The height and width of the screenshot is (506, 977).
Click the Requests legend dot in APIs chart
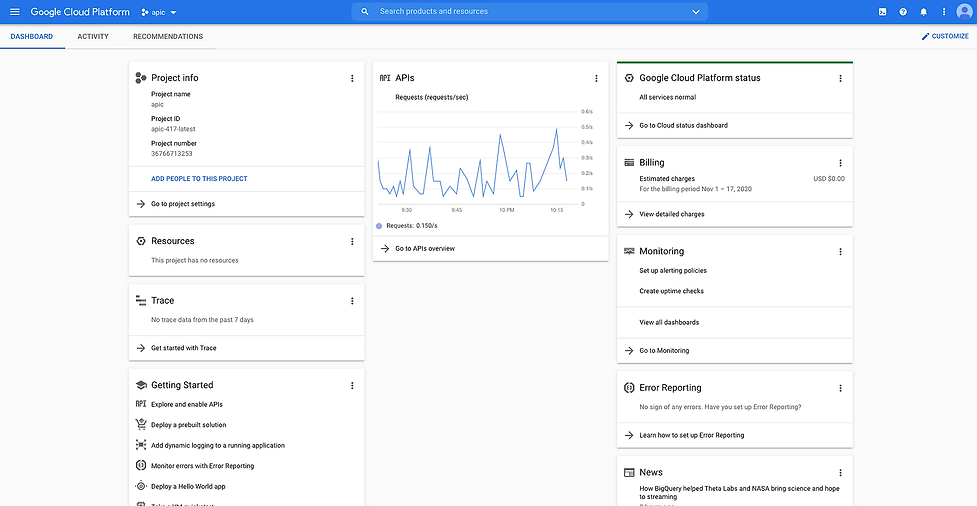pyautogui.click(x=379, y=226)
